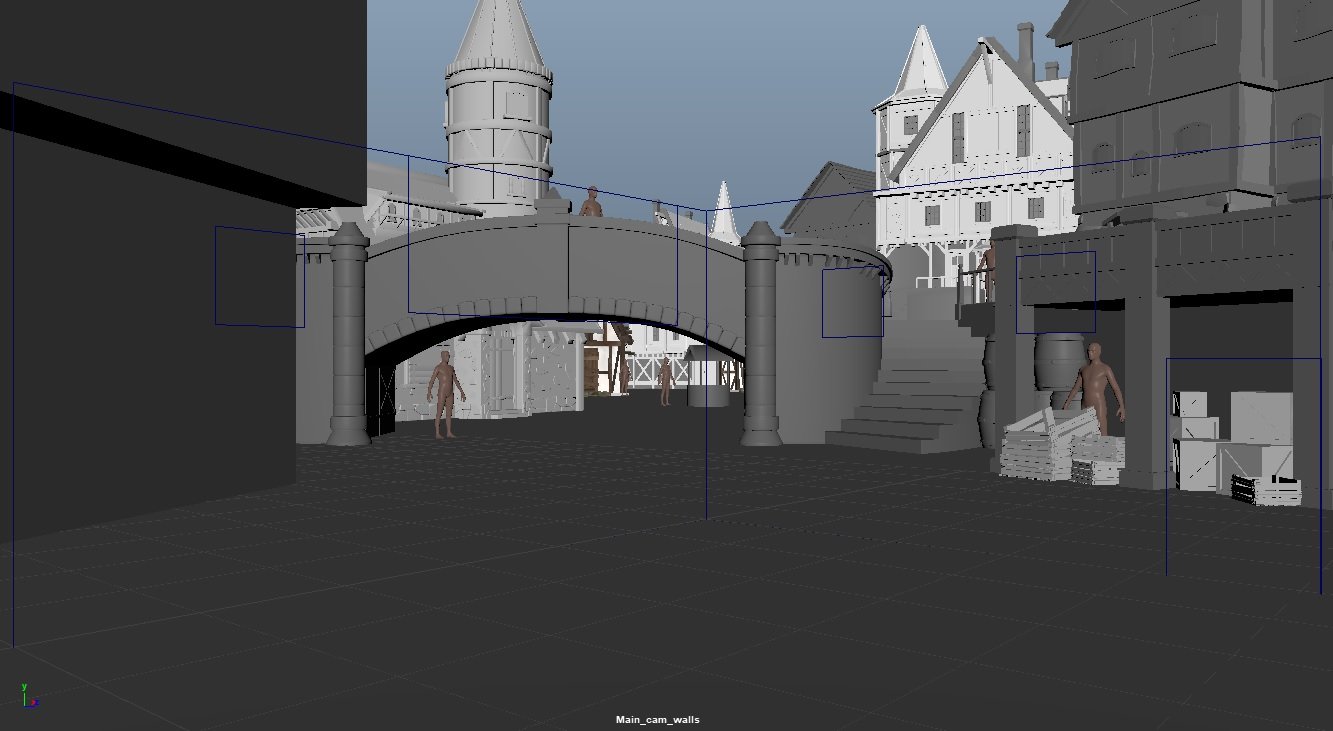Click the XYZ axis orientation gizmo

click(x=29, y=695)
